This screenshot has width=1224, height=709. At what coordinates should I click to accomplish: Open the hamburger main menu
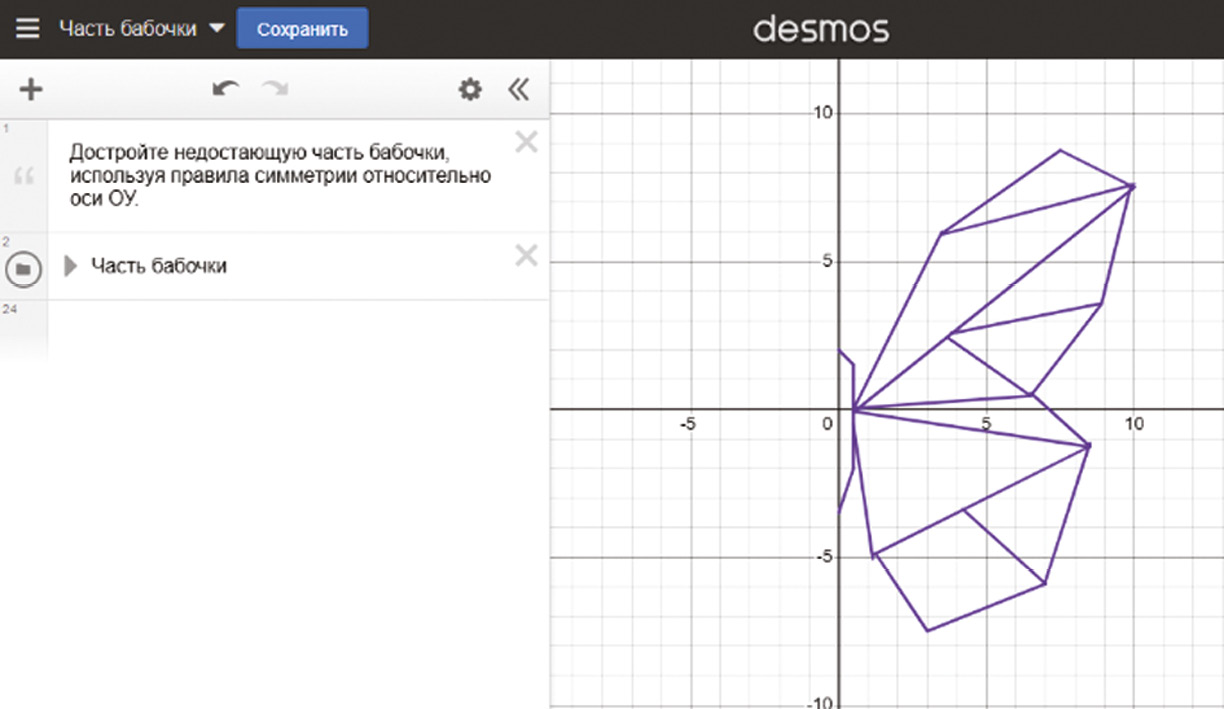(x=27, y=28)
